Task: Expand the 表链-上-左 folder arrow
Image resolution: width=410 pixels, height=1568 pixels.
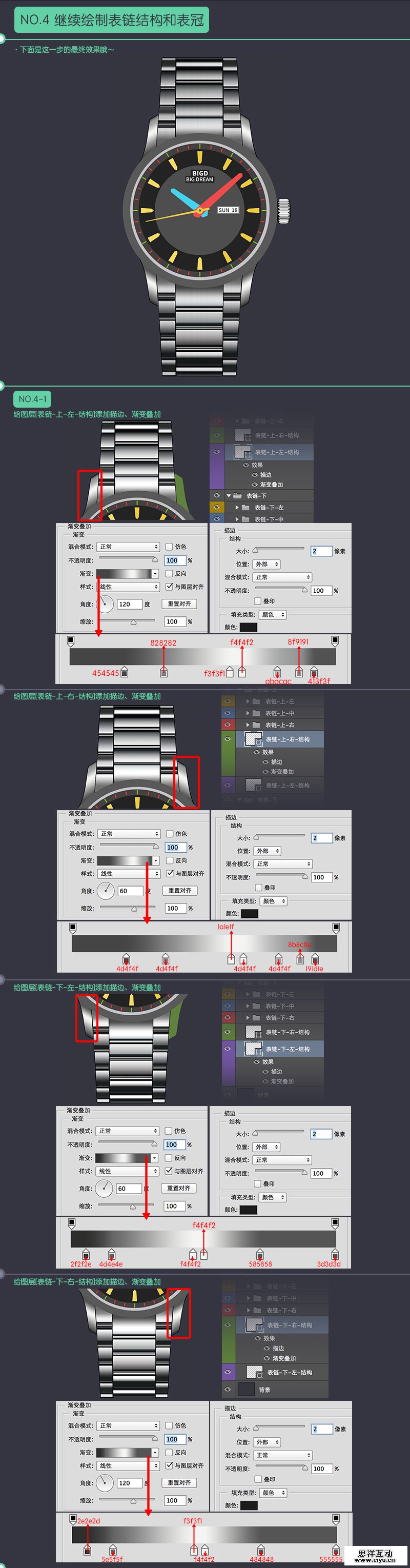Action: 248,701
